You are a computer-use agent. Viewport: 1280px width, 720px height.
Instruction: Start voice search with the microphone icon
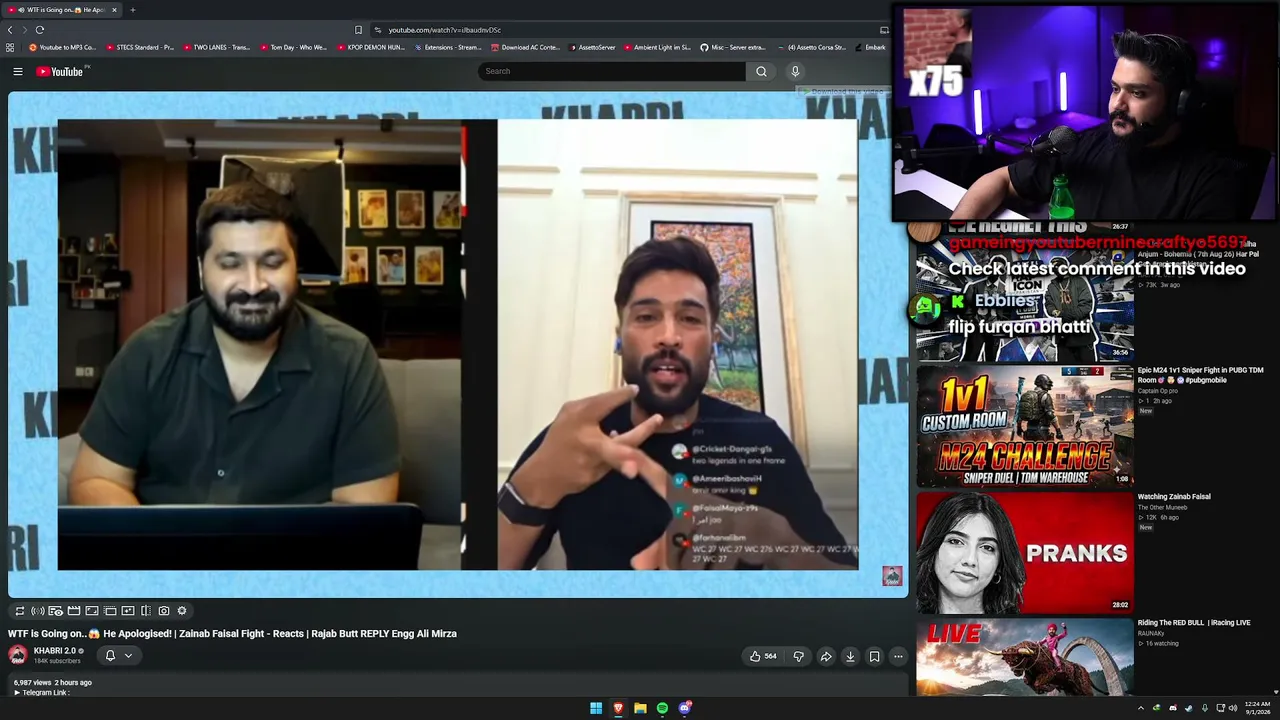(795, 71)
